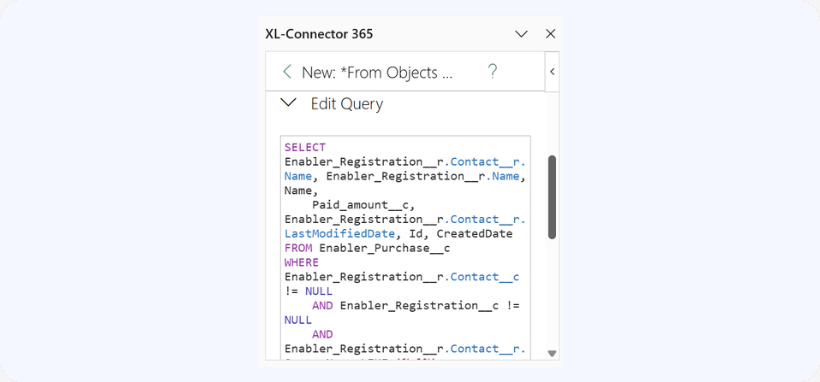This screenshot has width=820, height=382.
Task: Open the help question mark icon
Action: [492, 71]
